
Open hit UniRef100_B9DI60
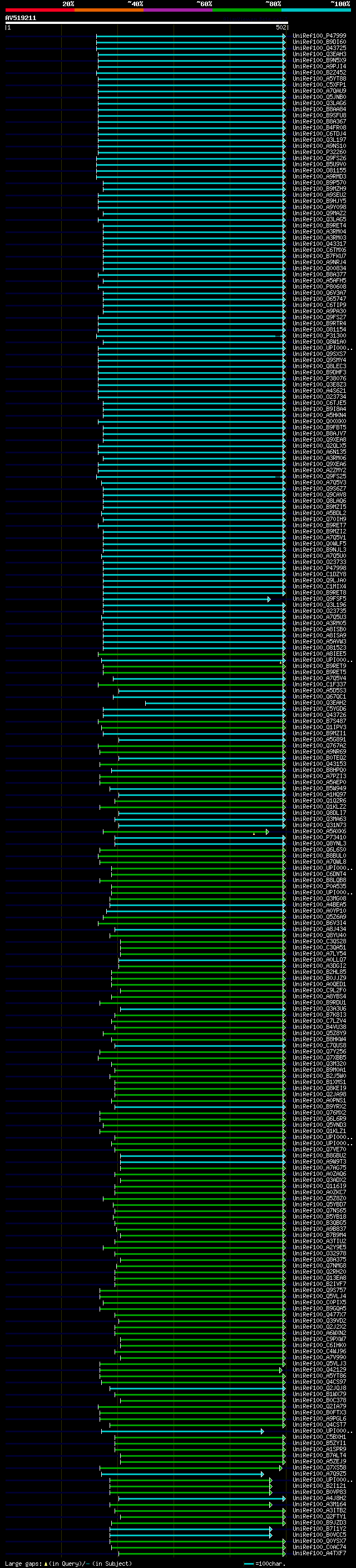[x=319, y=42]
